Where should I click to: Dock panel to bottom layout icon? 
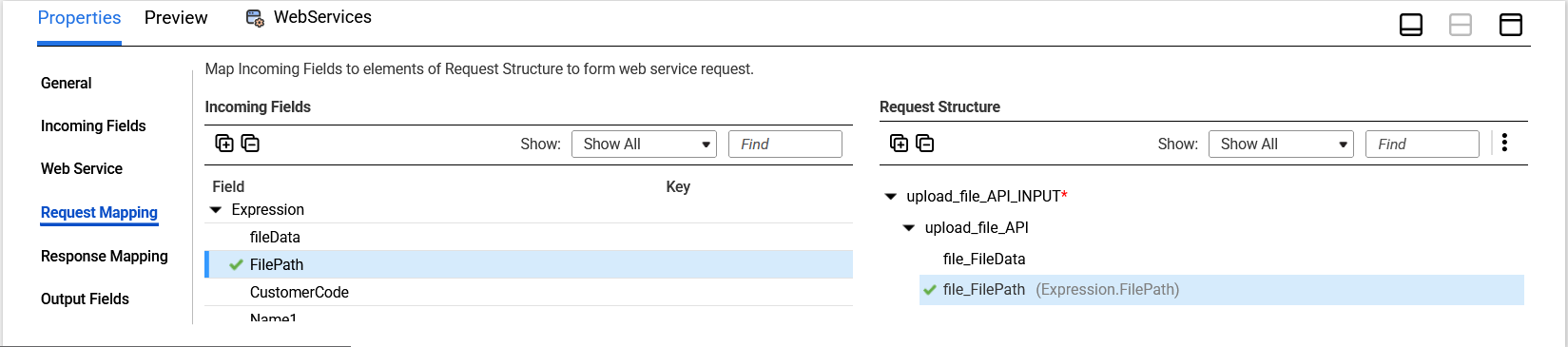tap(1411, 25)
